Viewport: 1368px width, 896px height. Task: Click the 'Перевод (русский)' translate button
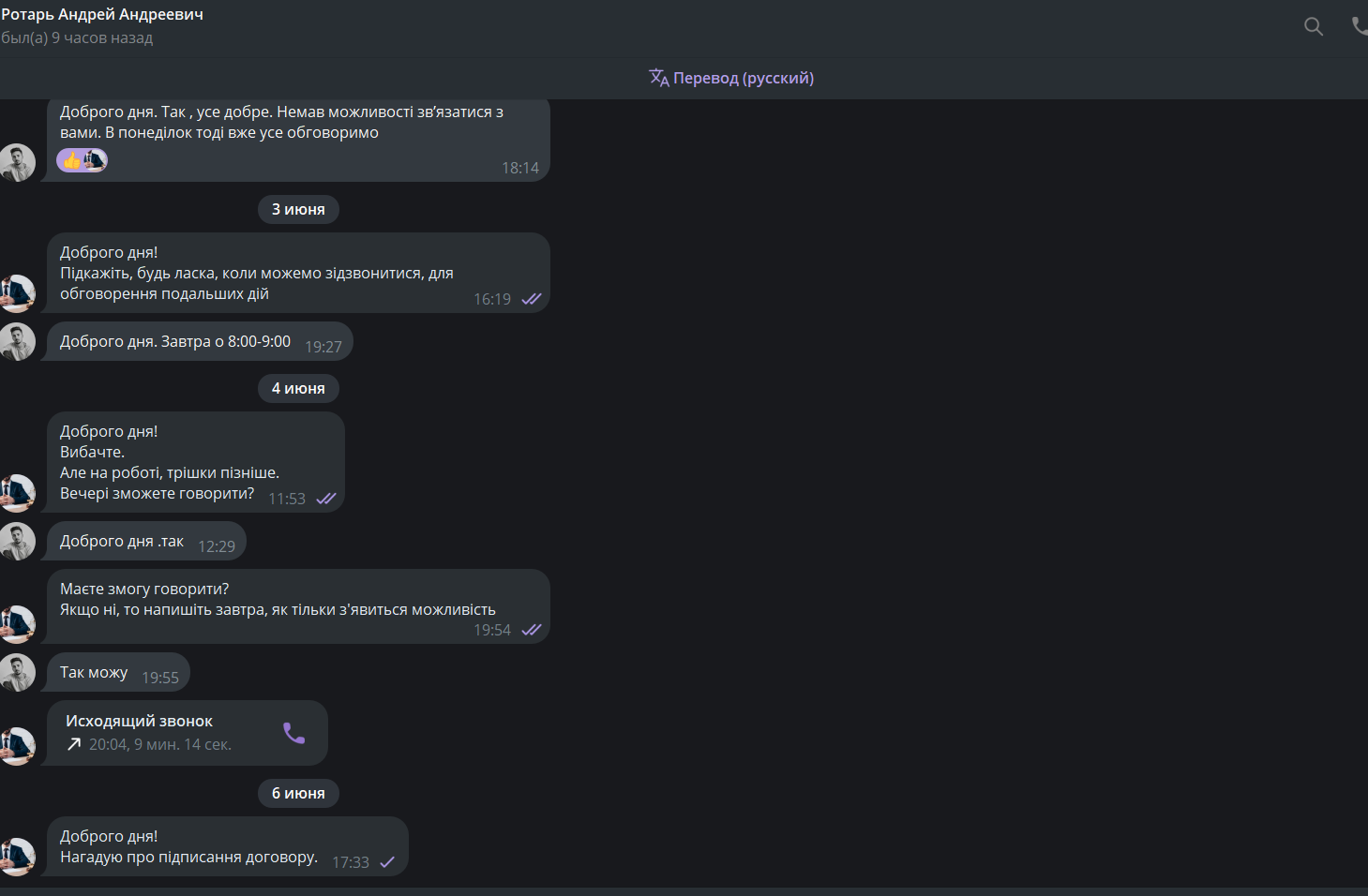[x=731, y=78]
